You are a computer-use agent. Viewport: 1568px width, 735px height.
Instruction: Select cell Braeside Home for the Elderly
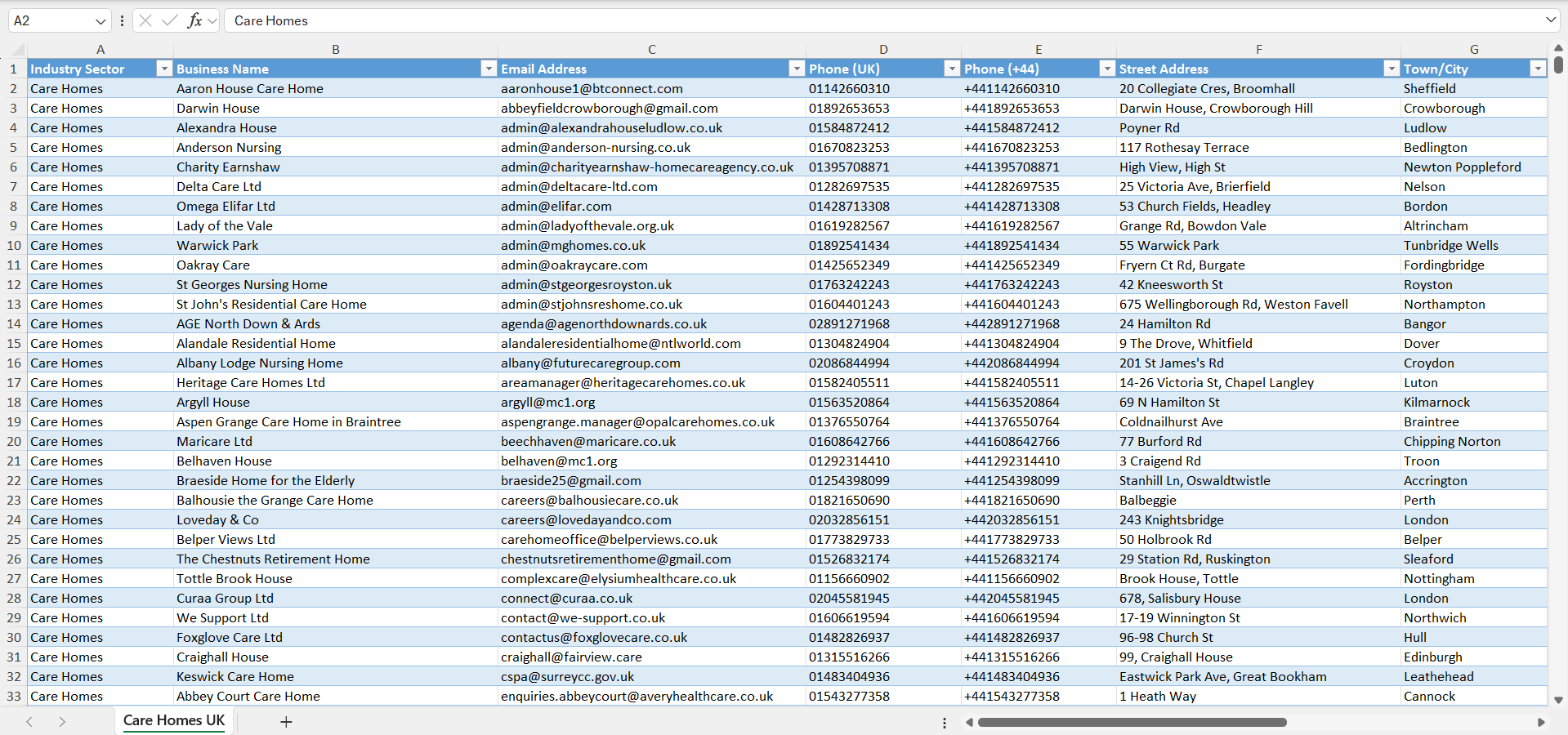pyautogui.click(x=336, y=481)
